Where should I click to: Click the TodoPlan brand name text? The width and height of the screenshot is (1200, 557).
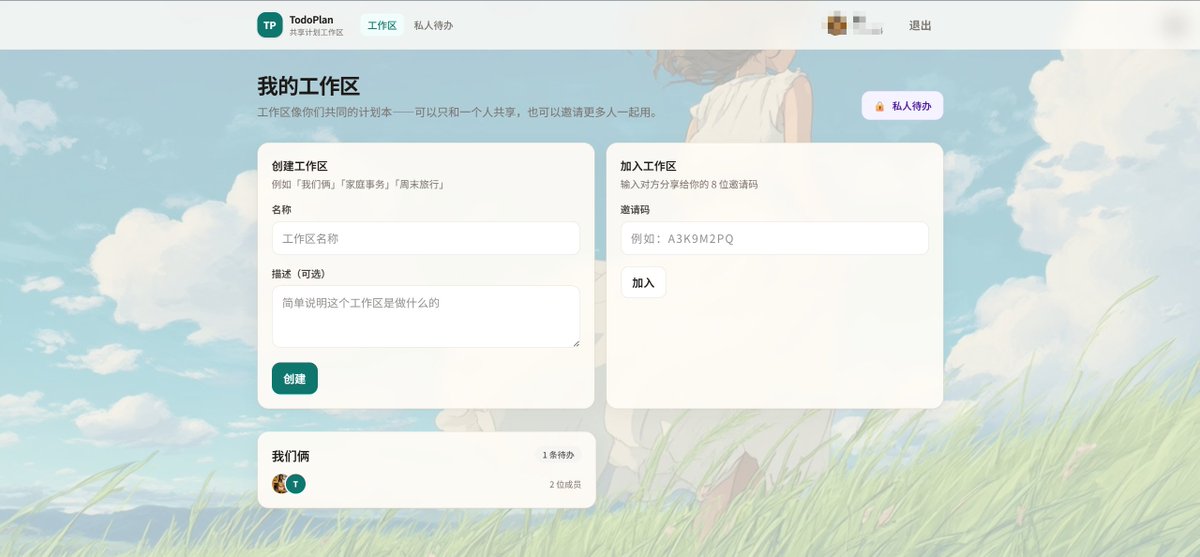[311, 19]
